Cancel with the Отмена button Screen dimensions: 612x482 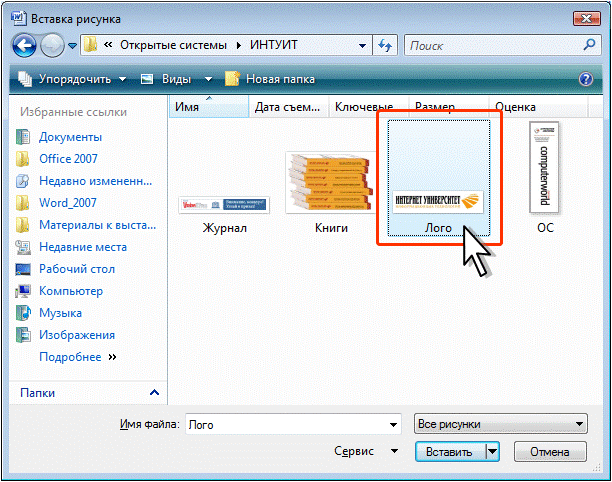click(x=550, y=452)
